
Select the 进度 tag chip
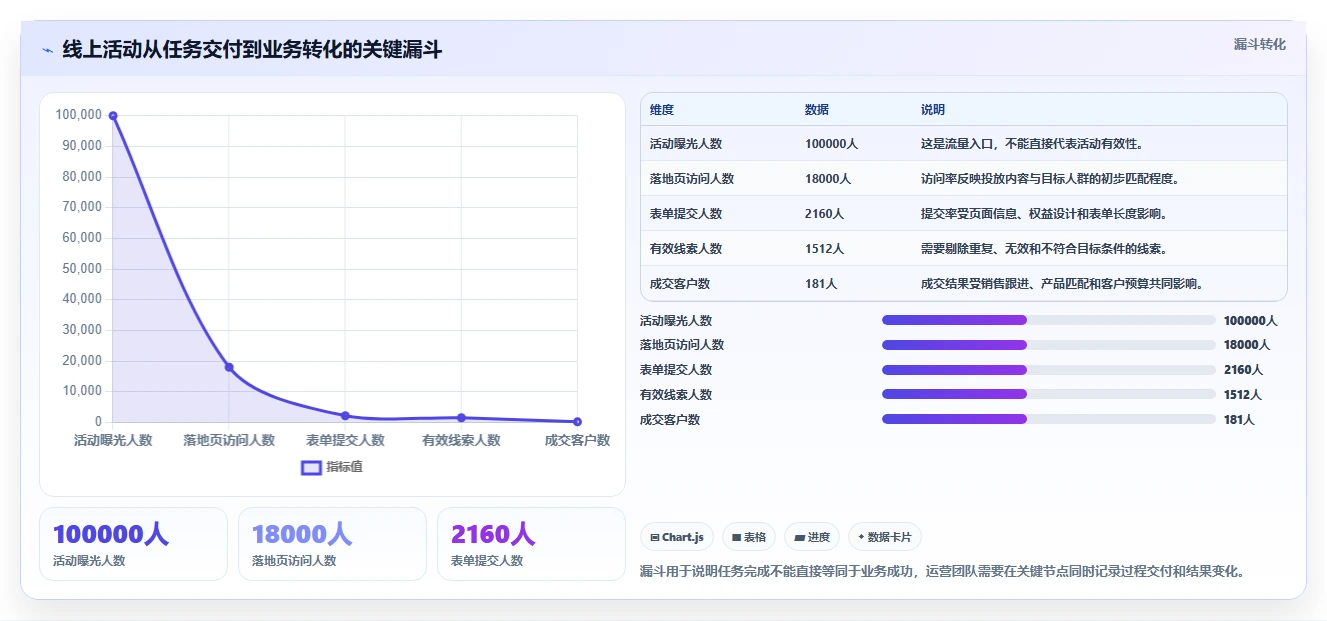click(812, 537)
